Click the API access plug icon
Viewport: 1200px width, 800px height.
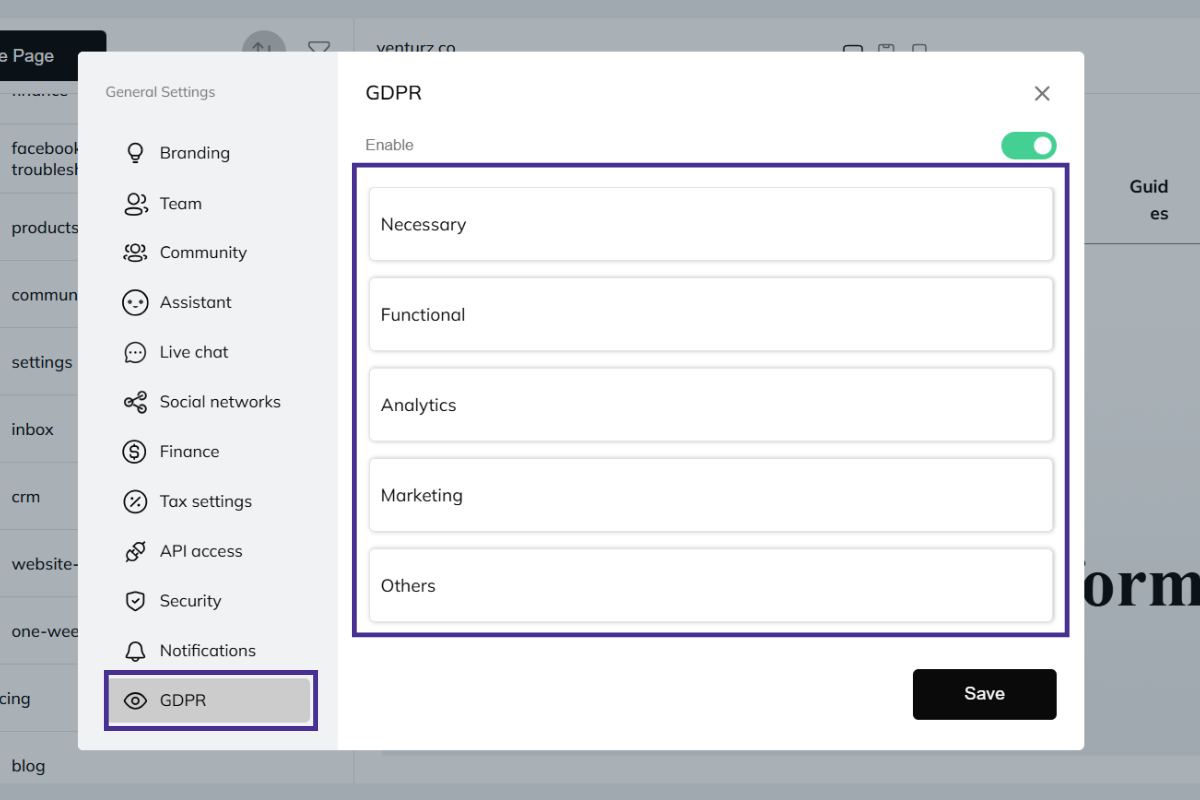click(135, 551)
